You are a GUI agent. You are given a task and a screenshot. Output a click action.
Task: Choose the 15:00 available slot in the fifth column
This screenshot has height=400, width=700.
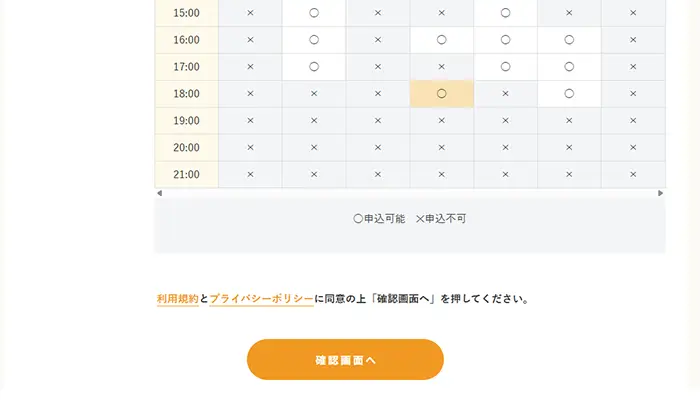click(505, 13)
